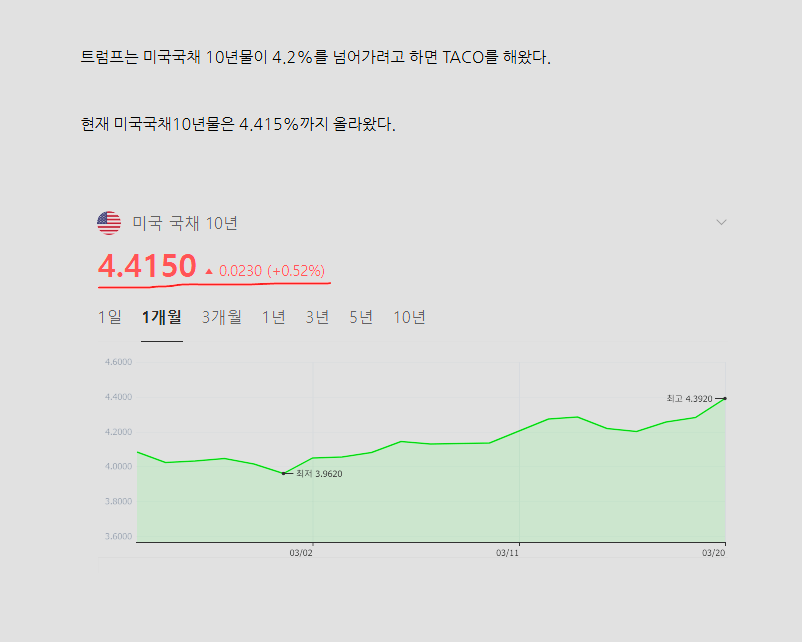Image resolution: width=802 pixels, height=642 pixels.
Task: Show the 5년 chart range
Action: tap(361, 317)
